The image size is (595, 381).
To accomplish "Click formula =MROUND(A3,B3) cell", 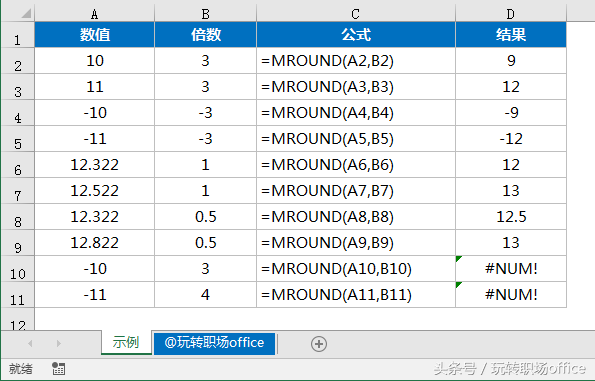I will (356, 87).
